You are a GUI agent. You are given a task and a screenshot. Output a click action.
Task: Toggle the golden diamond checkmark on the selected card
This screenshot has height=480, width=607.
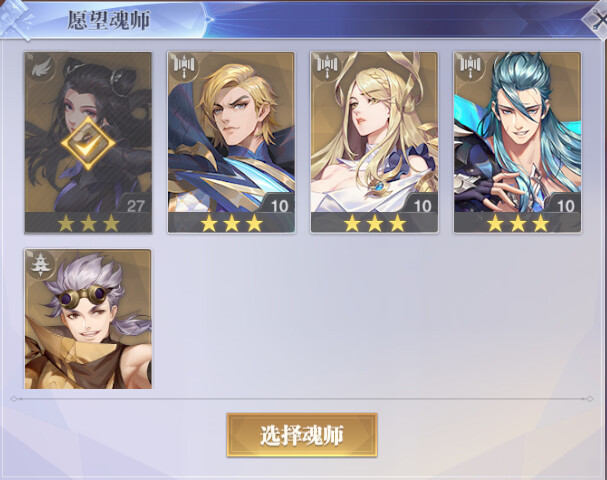click(x=88, y=143)
